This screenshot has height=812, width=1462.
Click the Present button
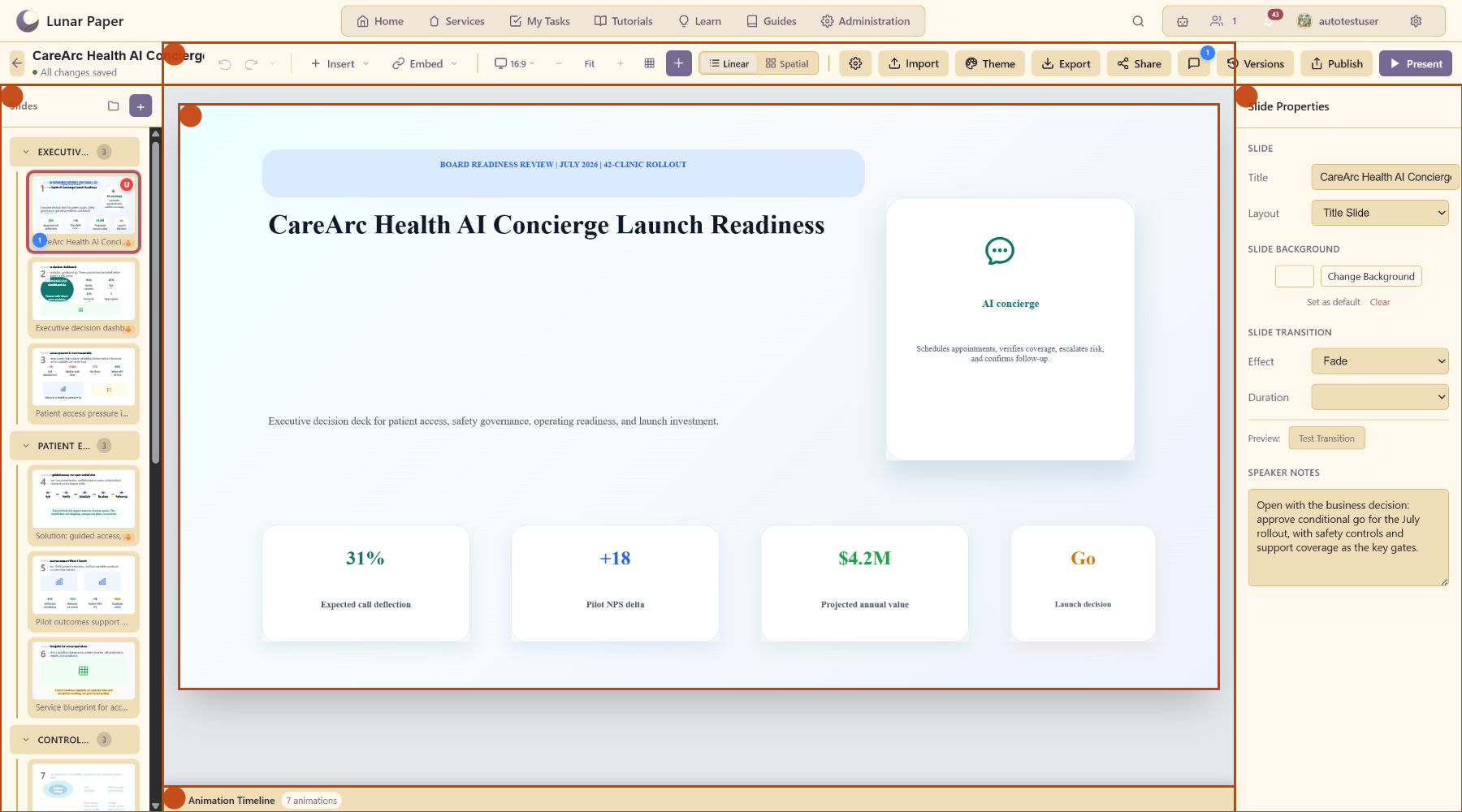[x=1416, y=63]
